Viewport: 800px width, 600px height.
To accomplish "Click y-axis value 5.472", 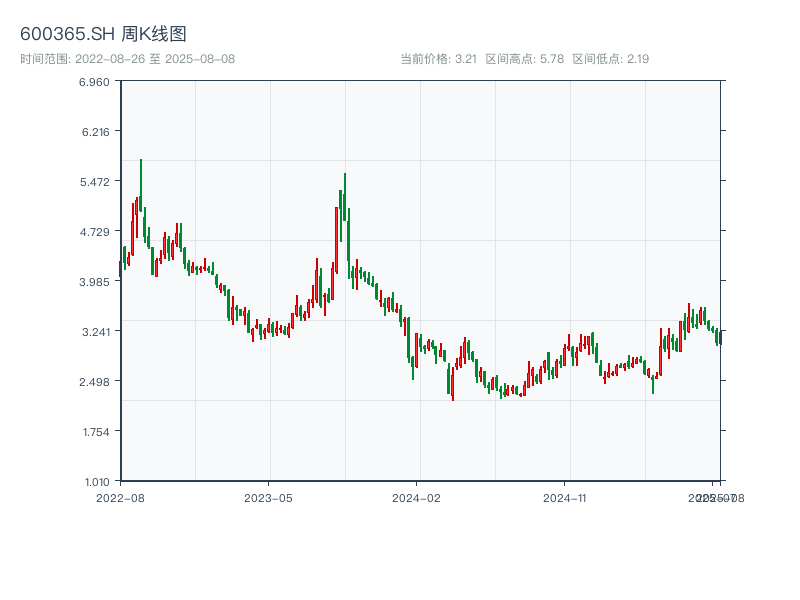I will pyautogui.click(x=95, y=182).
